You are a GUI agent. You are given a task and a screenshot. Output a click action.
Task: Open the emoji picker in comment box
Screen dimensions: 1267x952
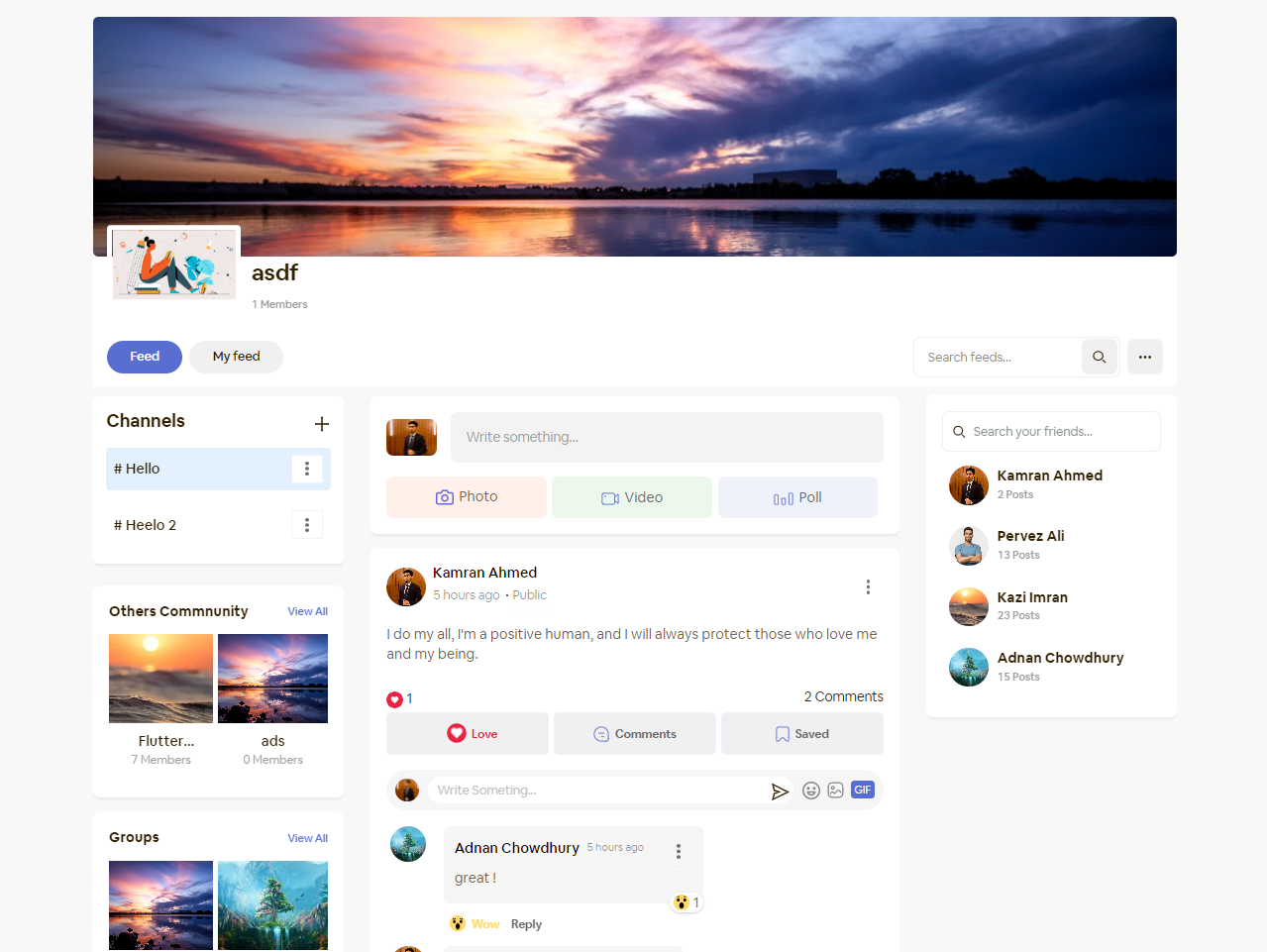click(x=810, y=791)
